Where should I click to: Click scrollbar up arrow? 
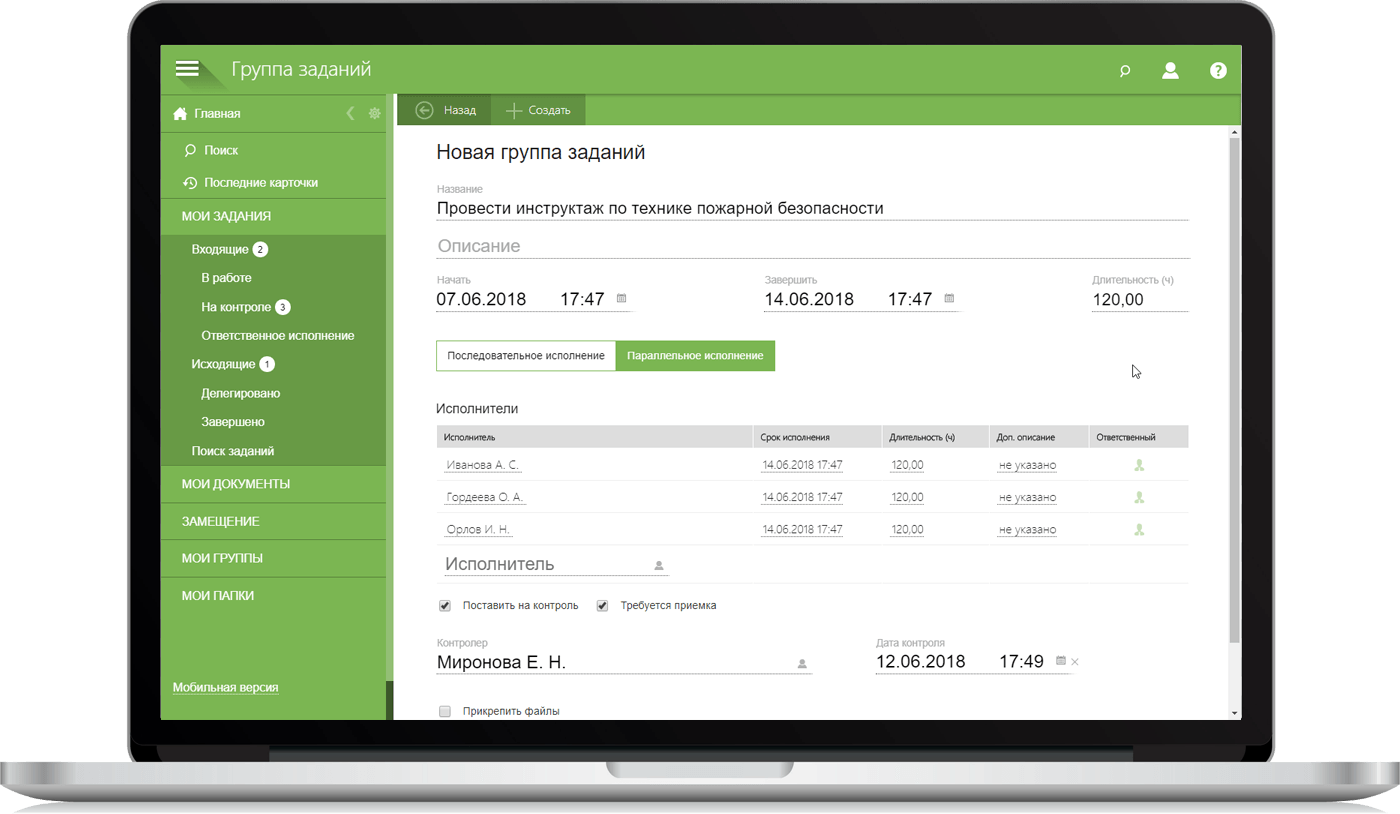[x=1235, y=133]
